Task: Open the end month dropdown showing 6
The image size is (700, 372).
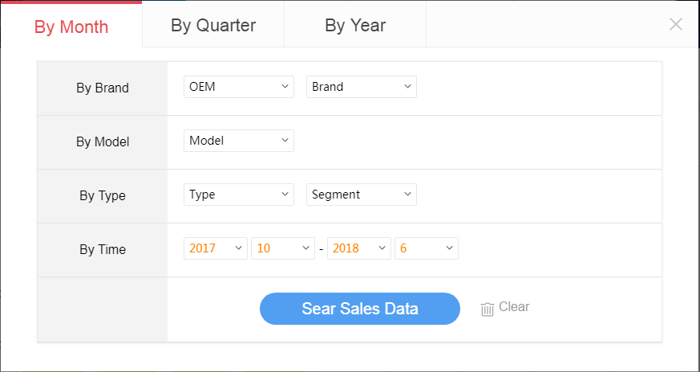Action: point(426,248)
